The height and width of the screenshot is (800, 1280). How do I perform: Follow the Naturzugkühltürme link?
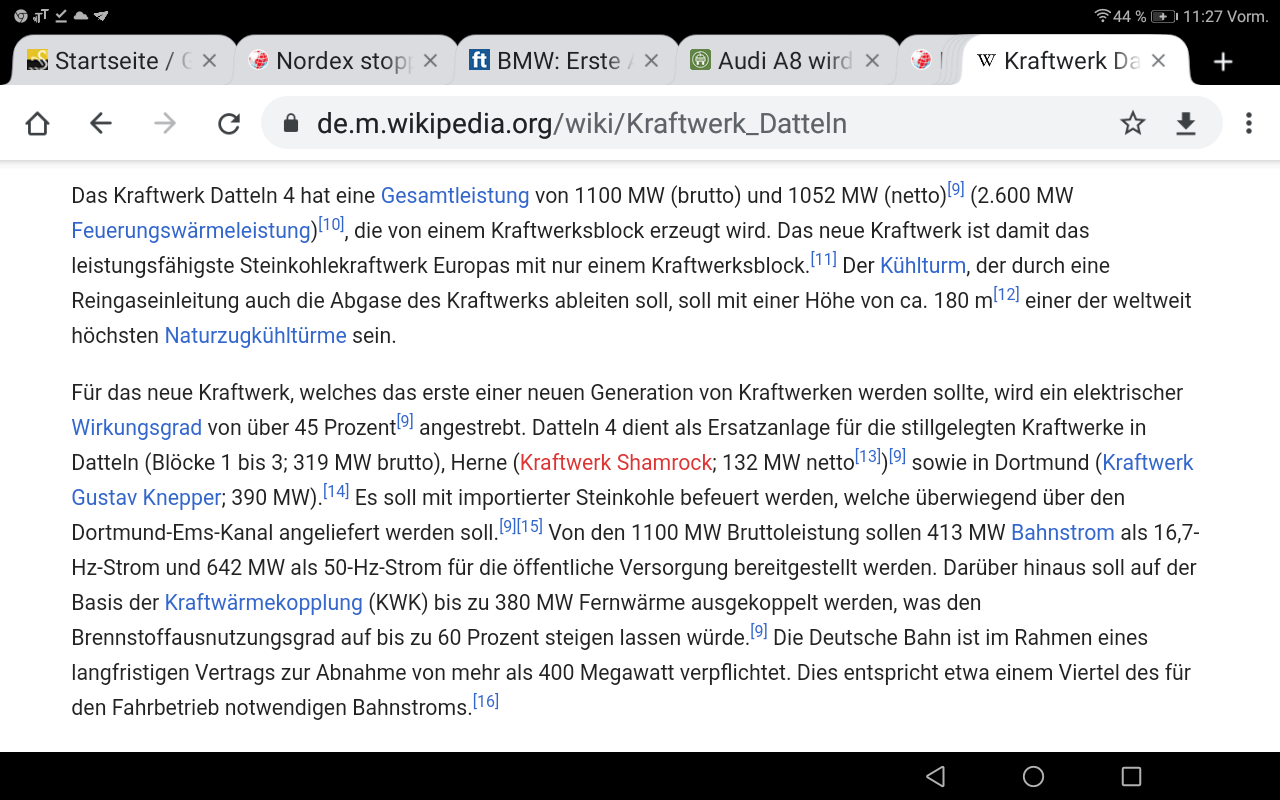click(255, 335)
